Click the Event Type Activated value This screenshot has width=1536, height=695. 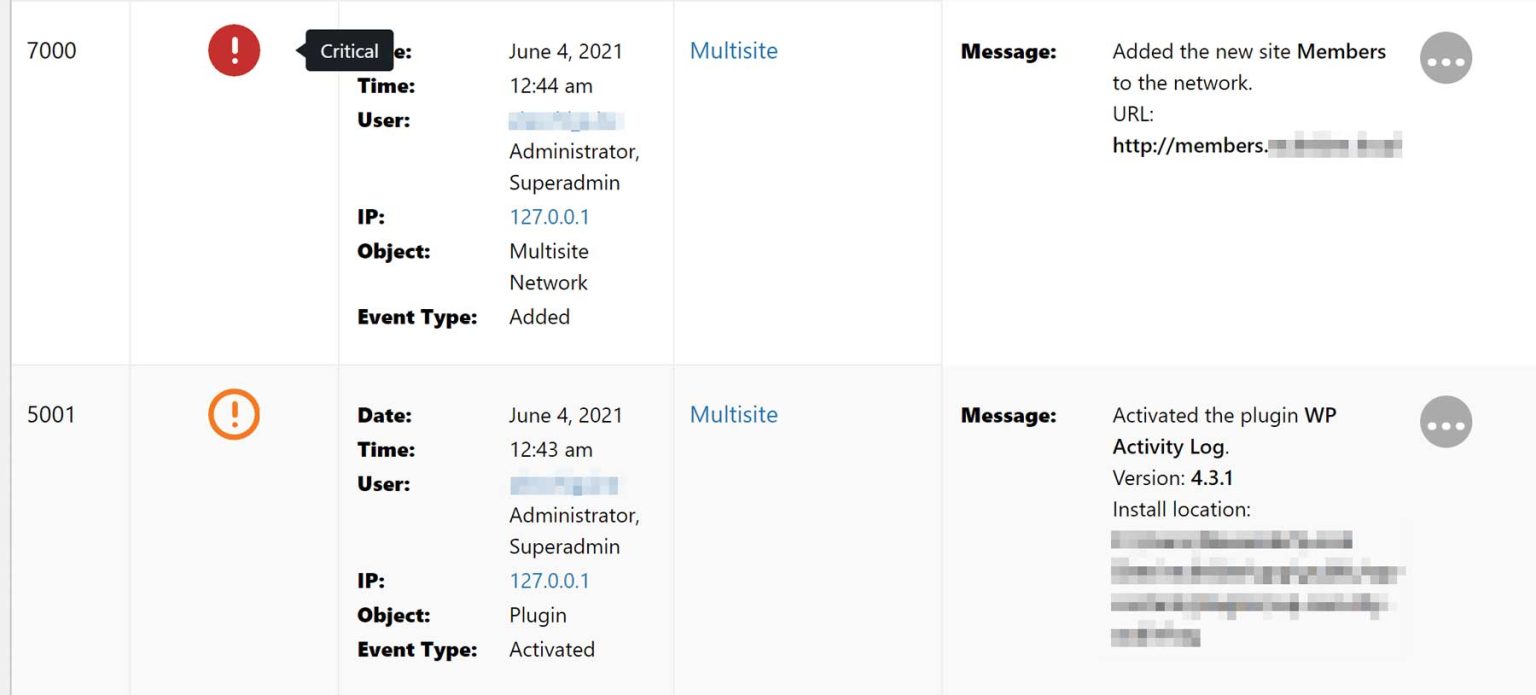click(552, 649)
